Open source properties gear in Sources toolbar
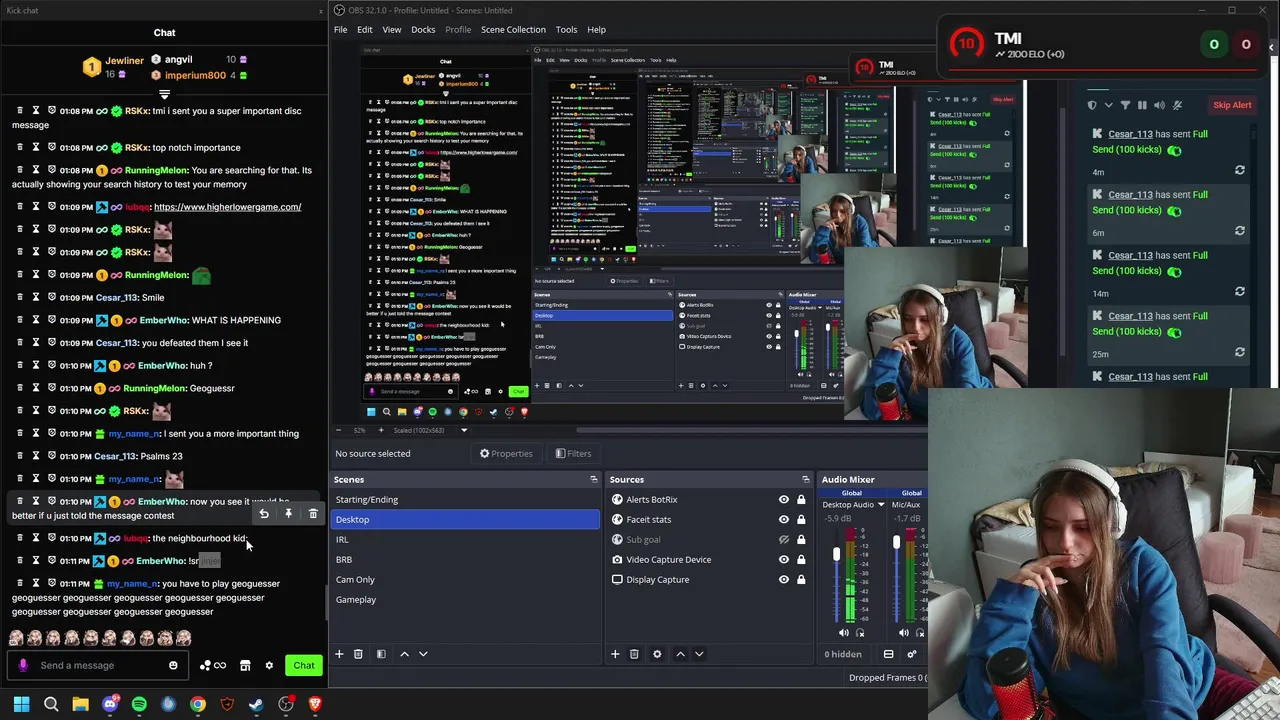 [x=657, y=654]
